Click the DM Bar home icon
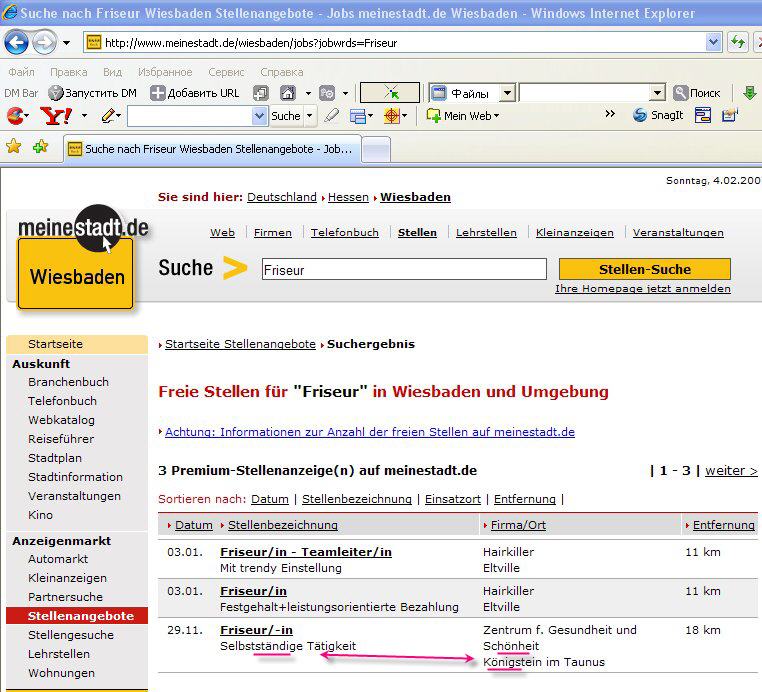Viewport: 762px width, 692px height. click(x=288, y=93)
